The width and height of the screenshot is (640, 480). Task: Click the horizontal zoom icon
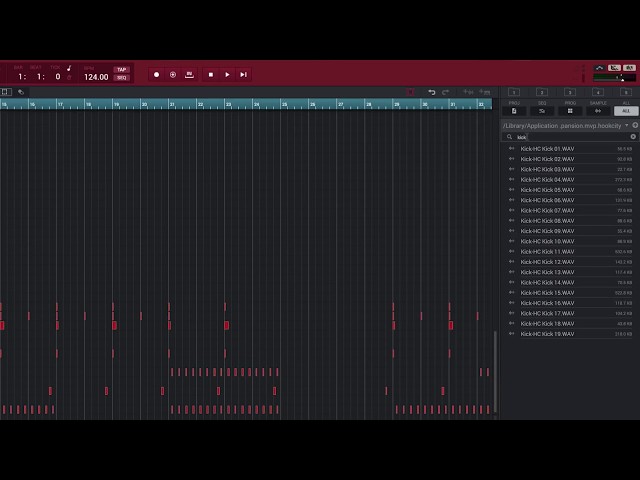[468, 92]
